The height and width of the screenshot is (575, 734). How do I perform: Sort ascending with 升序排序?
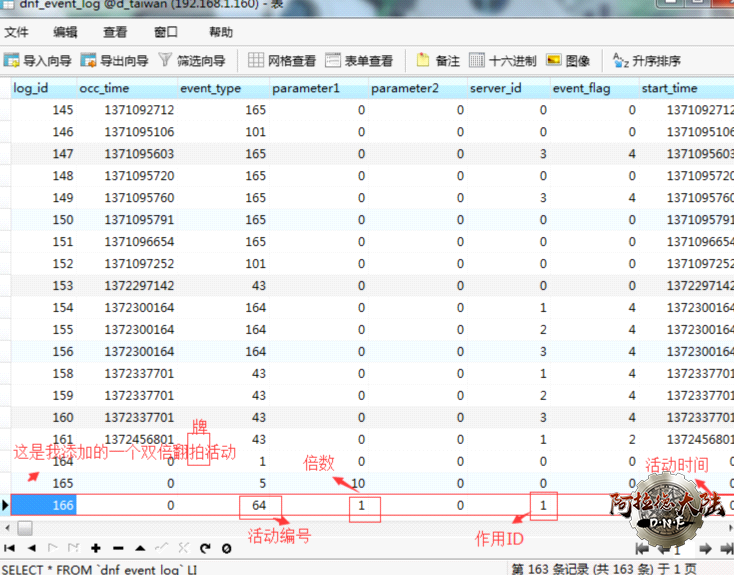(647, 61)
